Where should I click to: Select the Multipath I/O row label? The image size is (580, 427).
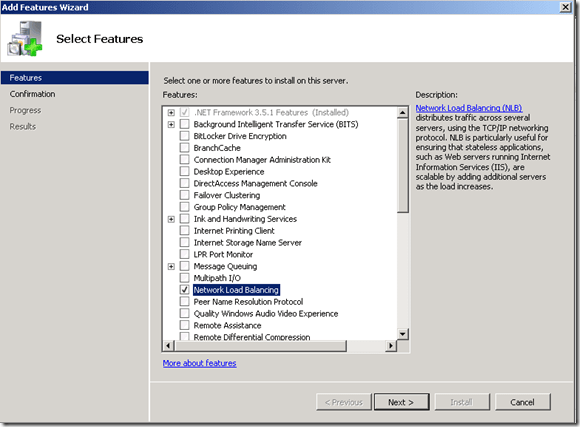(217, 278)
